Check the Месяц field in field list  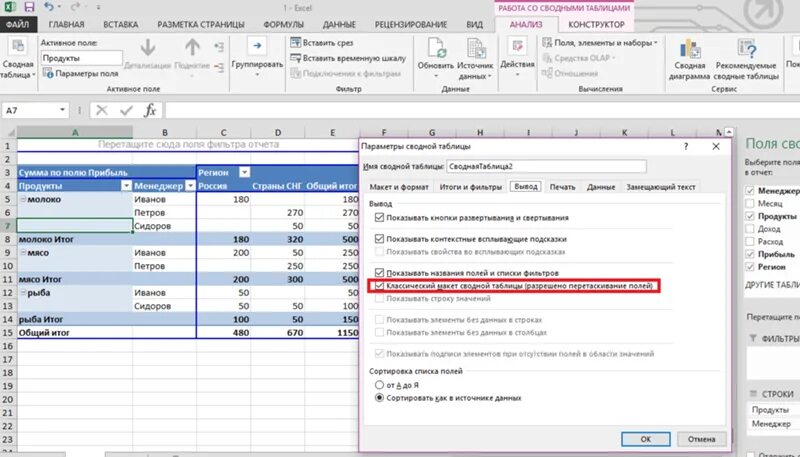(750, 204)
